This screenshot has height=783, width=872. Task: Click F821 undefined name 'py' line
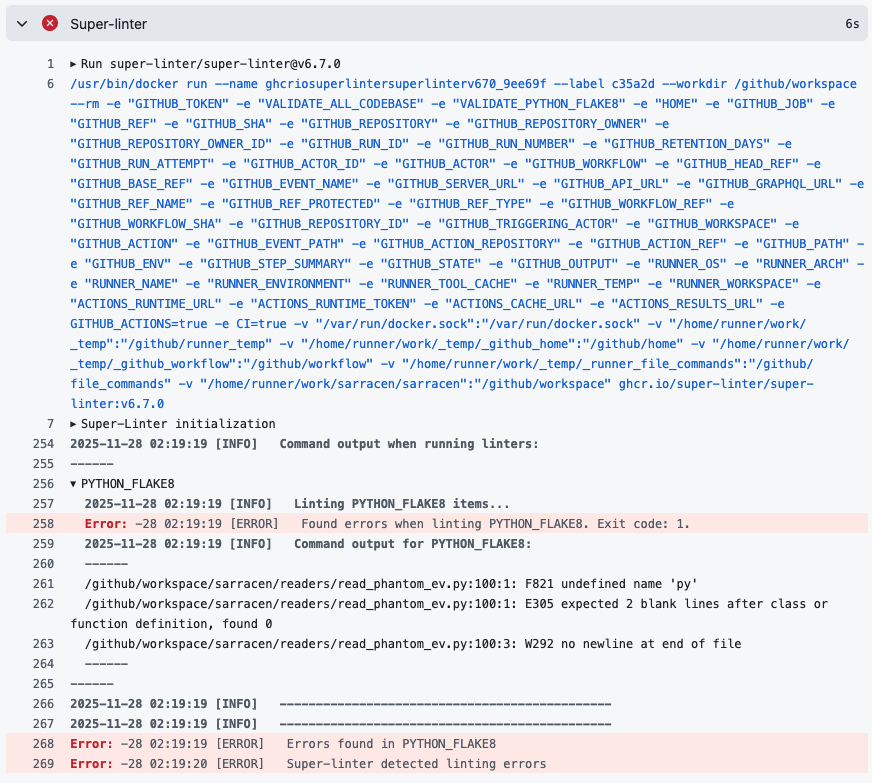click(x=391, y=584)
